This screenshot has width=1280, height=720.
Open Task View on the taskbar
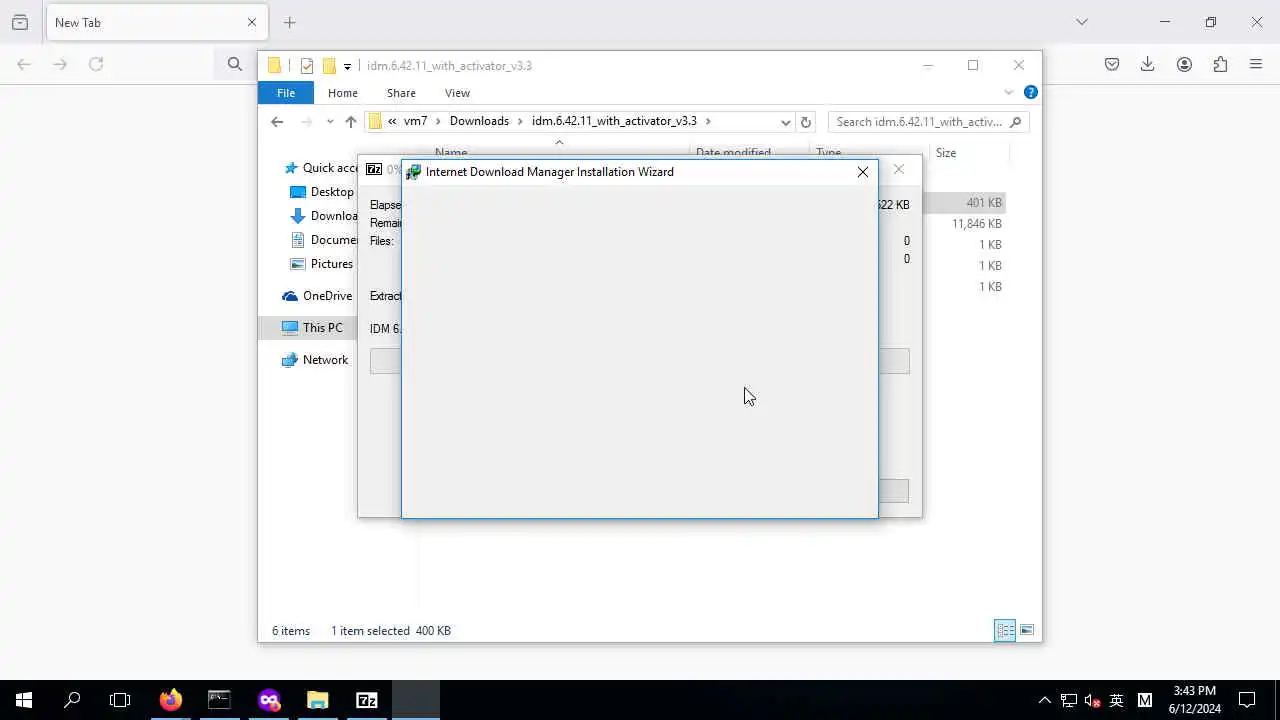pos(120,700)
